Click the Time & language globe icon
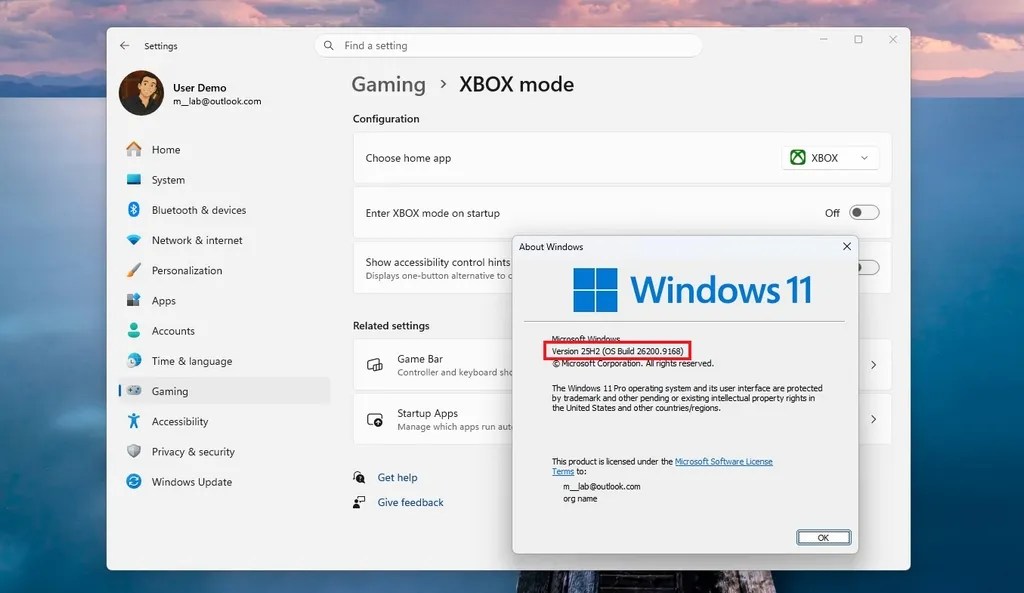The image size is (1024, 593). pos(134,361)
